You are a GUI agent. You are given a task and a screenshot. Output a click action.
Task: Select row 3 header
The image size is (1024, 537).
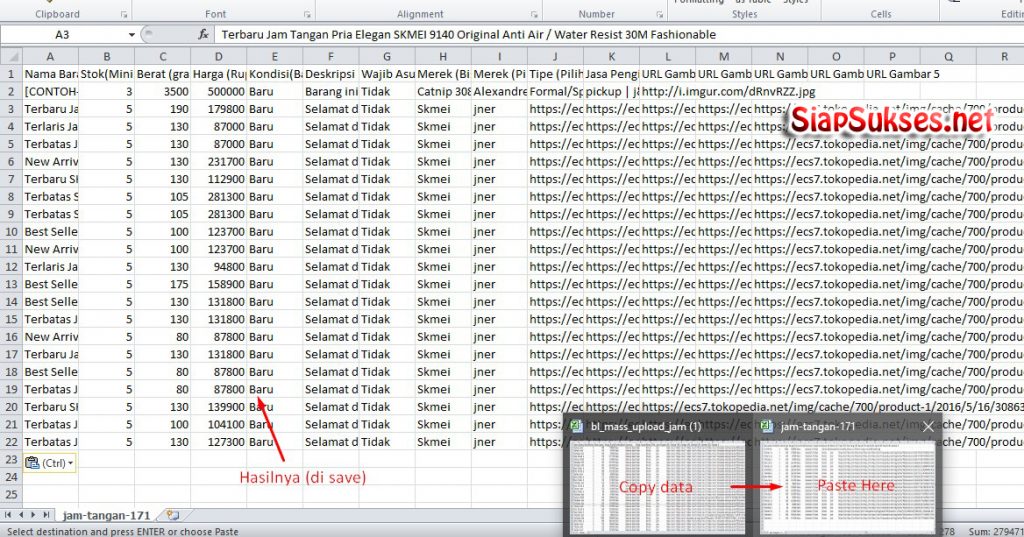coord(11,109)
